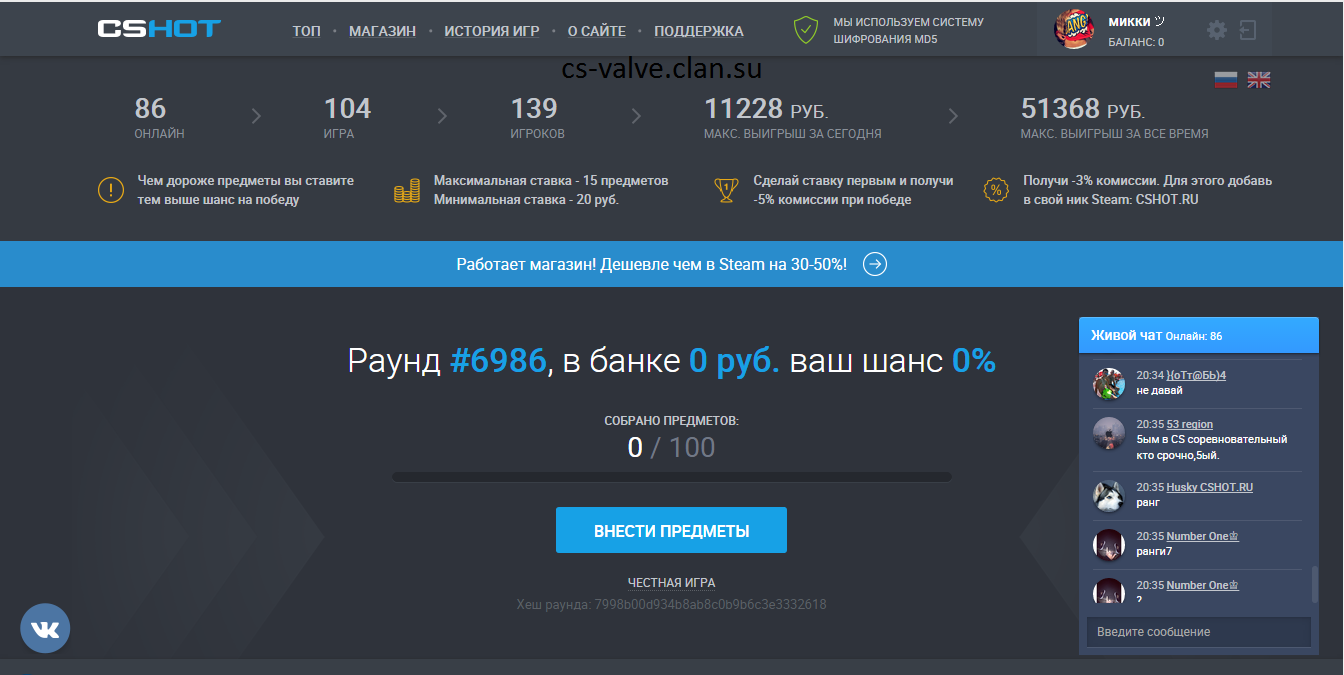Click the round number #6986
1344x675 pixels.
click(498, 361)
